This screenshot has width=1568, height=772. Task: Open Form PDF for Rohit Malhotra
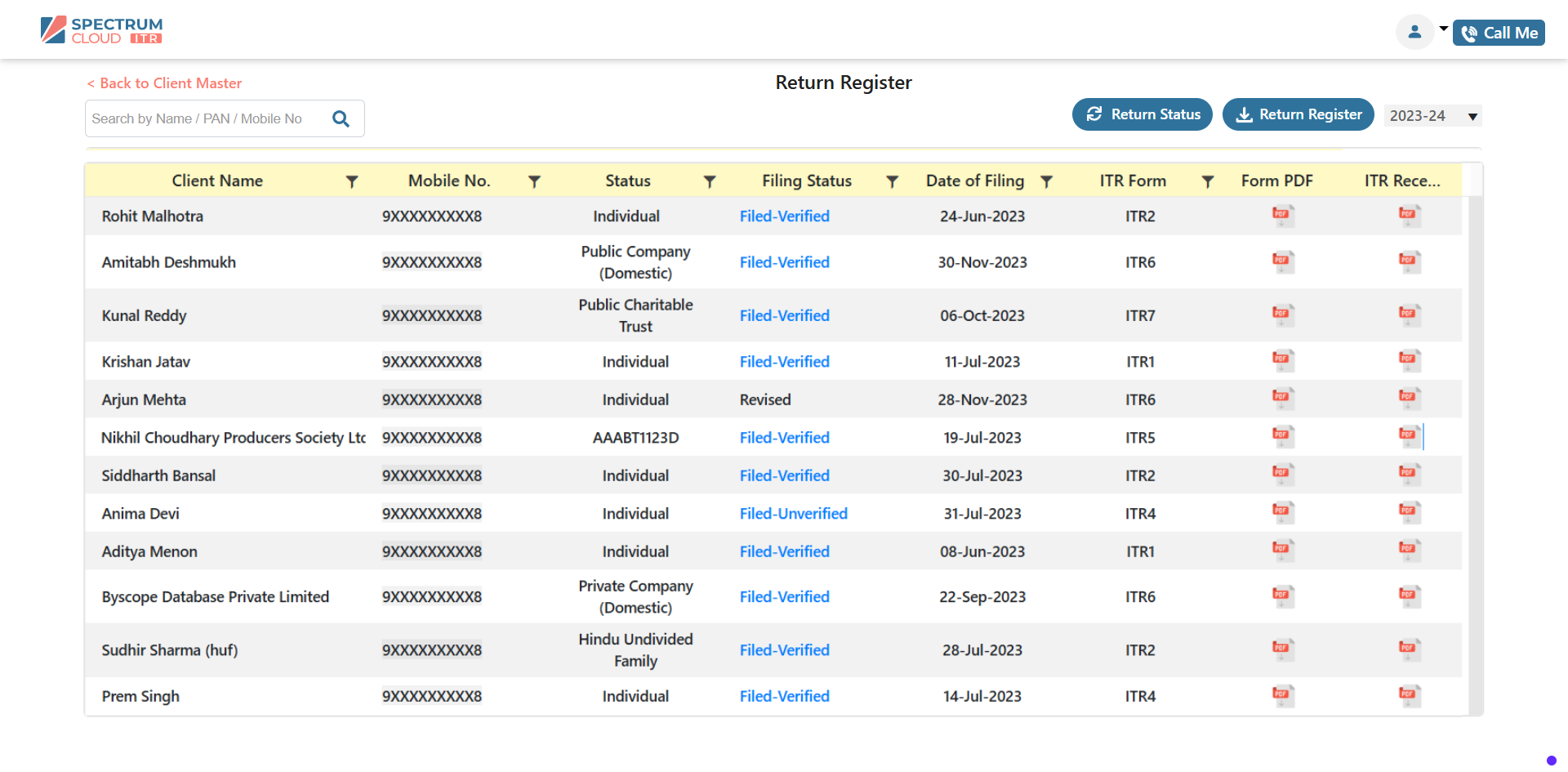click(1282, 216)
